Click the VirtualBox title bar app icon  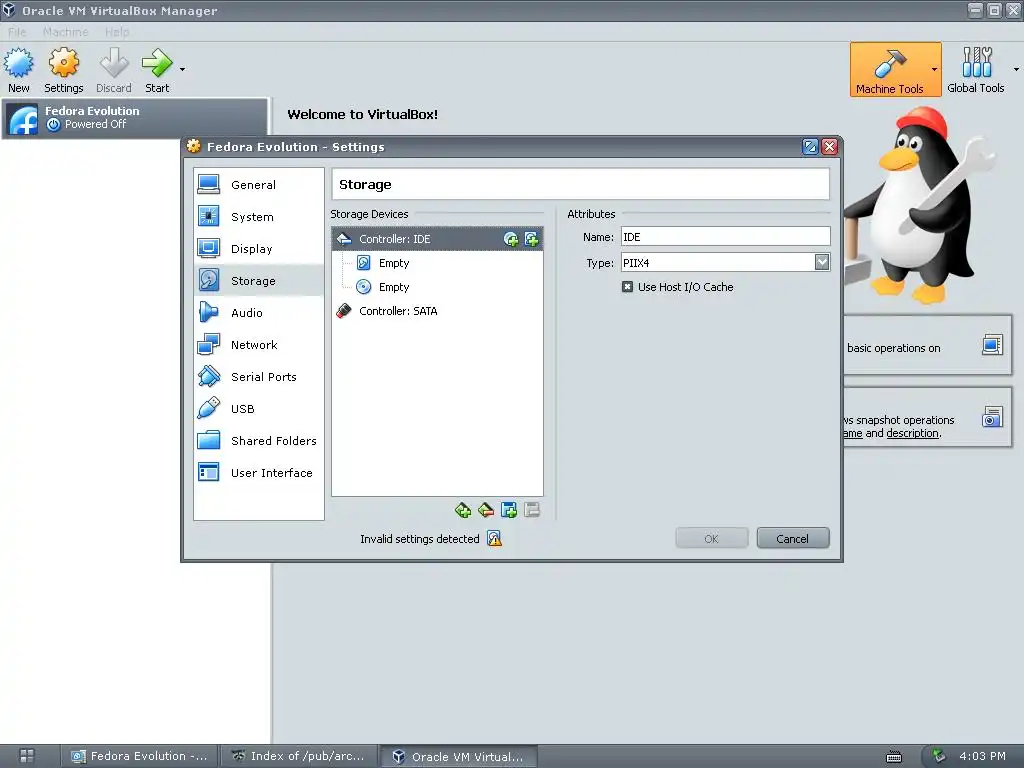pos(8,10)
